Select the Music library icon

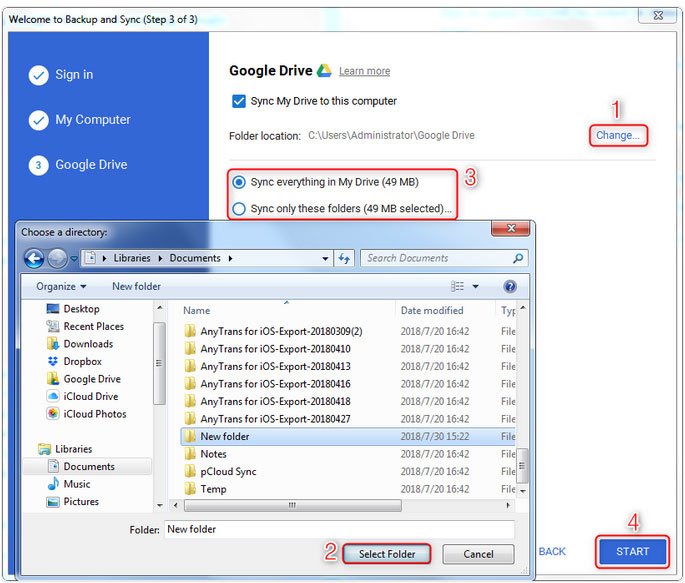(53, 483)
